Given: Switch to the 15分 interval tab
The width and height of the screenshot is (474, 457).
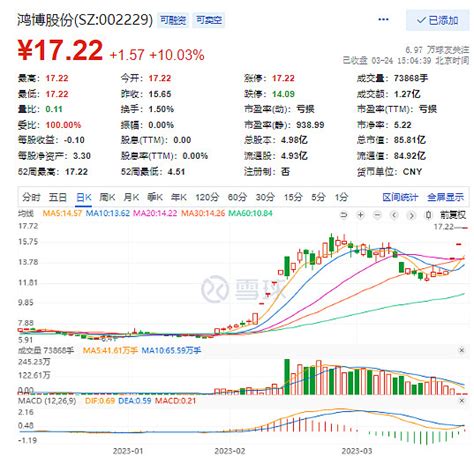Looking at the screenshot, I should 293,197.
